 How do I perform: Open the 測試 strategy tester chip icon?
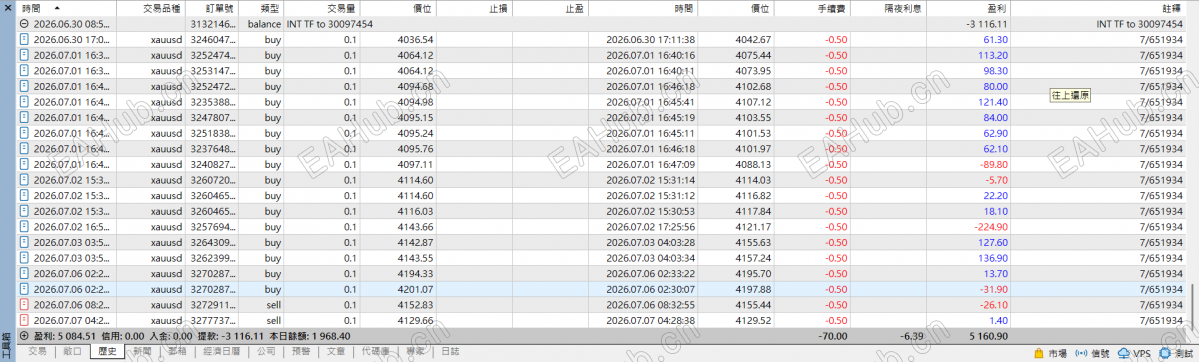[1165, 354]
